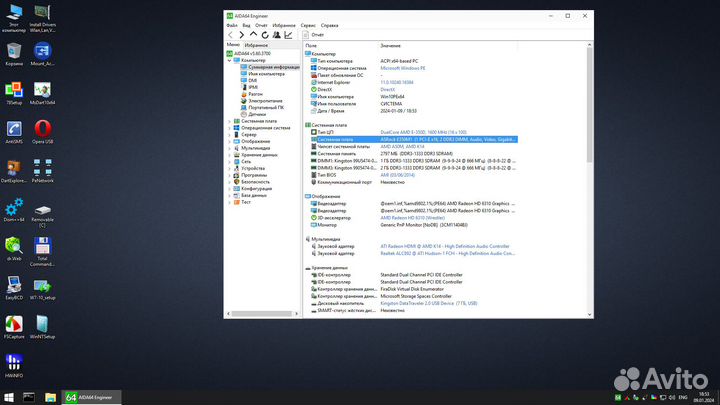The height and width of the screenshot is (405, 720).
Task: Select База данных in the tree
Action: (x=250, y=196)
